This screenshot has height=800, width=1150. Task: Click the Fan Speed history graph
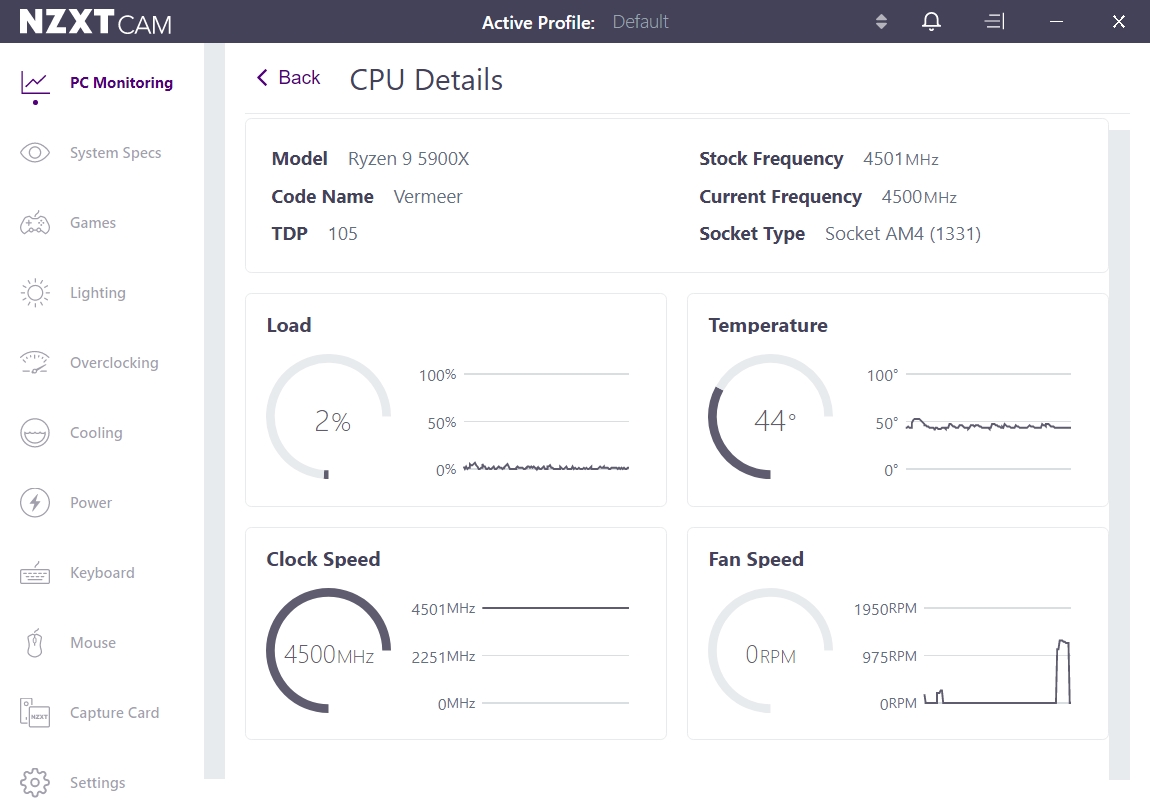(997, 656)
